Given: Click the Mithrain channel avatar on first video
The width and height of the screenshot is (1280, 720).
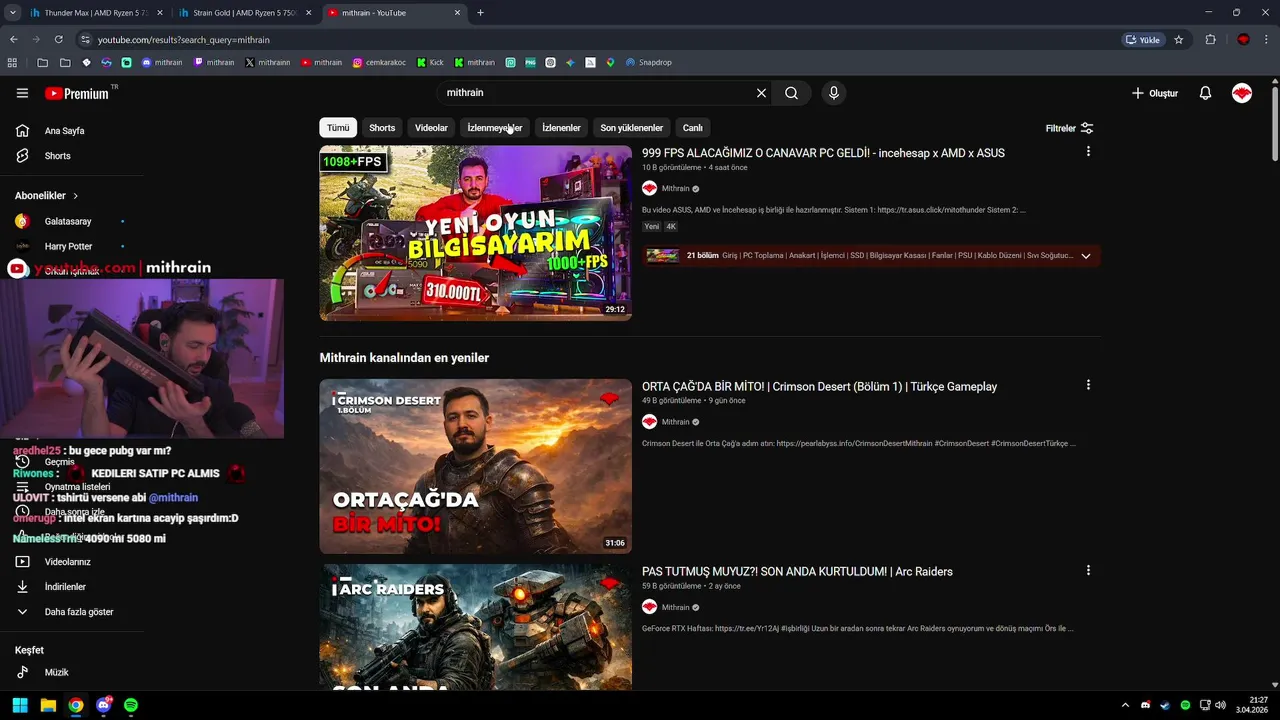Looking at the screenshot, I should (x=649, y=188).
